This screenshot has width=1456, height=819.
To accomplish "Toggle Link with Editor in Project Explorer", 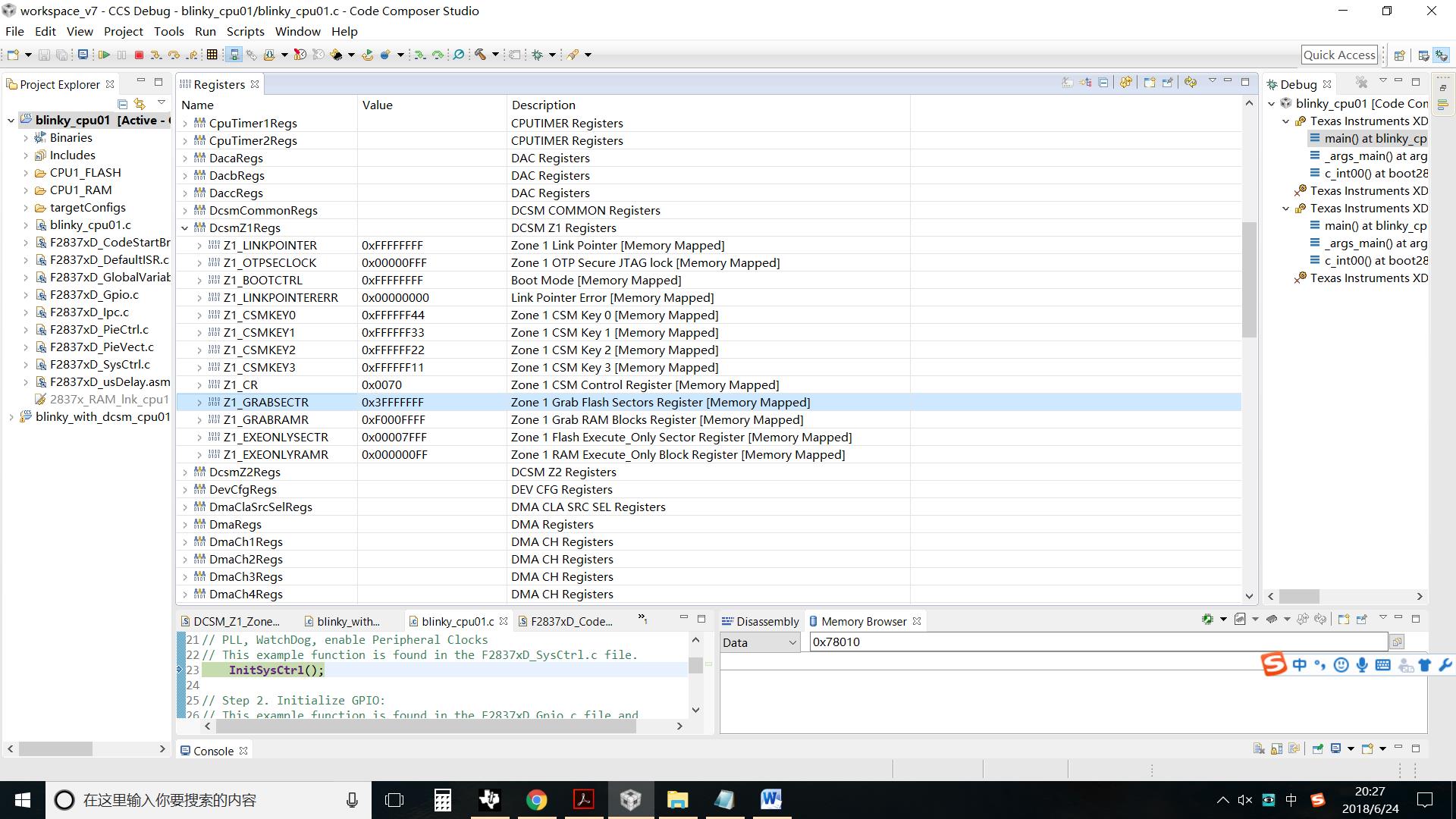I will [140, 103].
